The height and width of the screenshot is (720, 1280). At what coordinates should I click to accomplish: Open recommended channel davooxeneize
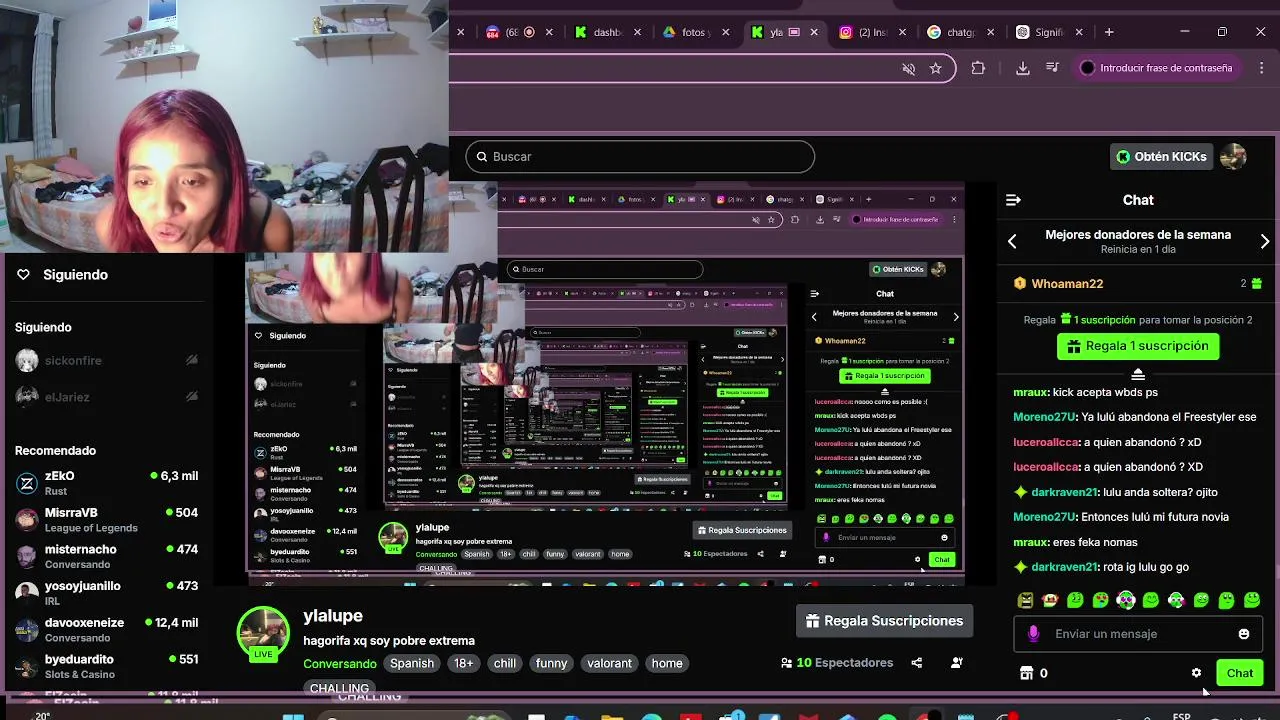point(107,630)
